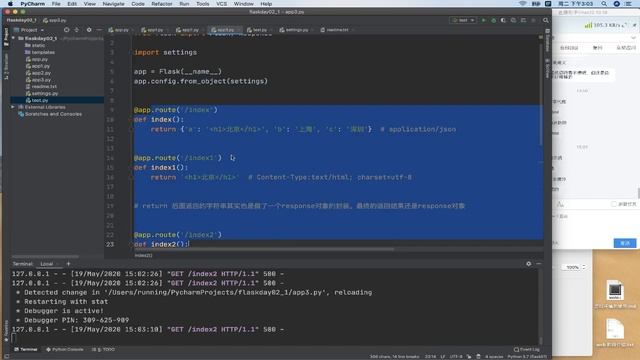The image size is (640, 360).
Task: Click Python 3.7 interpreter in status bar
Action: (527, 356)
